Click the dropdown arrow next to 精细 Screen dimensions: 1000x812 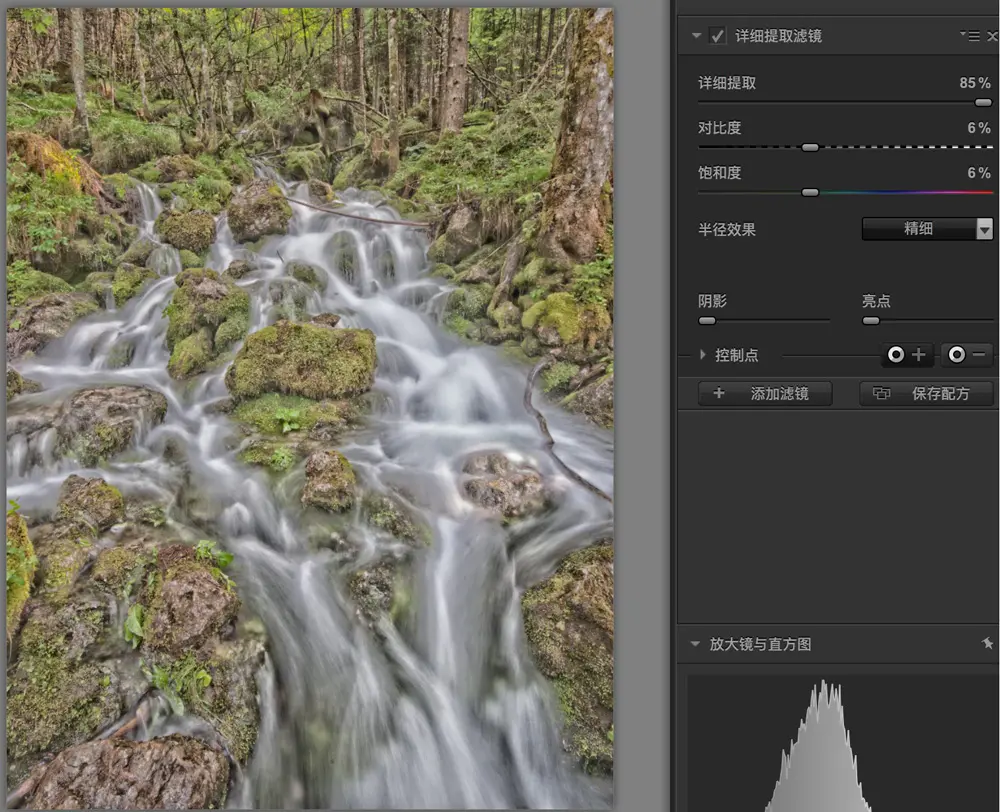click(x=985, y=229)
